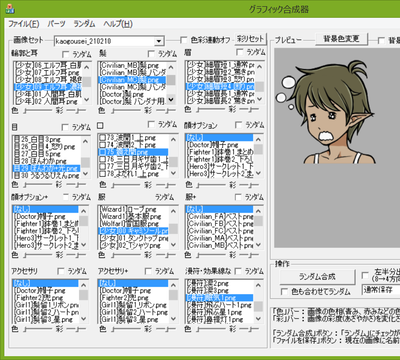Click the 彩リセット button
This screenshot has height=360, width=400.
[250, 39]
